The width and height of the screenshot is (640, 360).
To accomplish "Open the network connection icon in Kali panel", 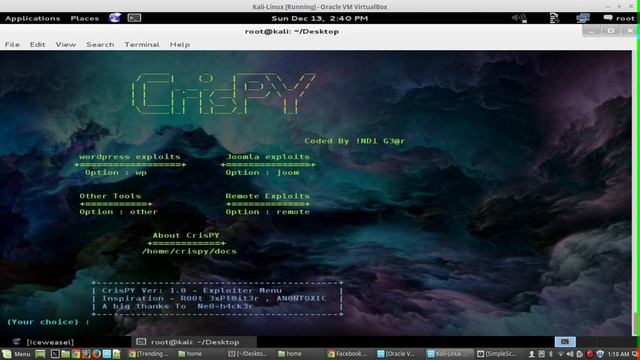I will pyautogui.click(x=554, y=18).
